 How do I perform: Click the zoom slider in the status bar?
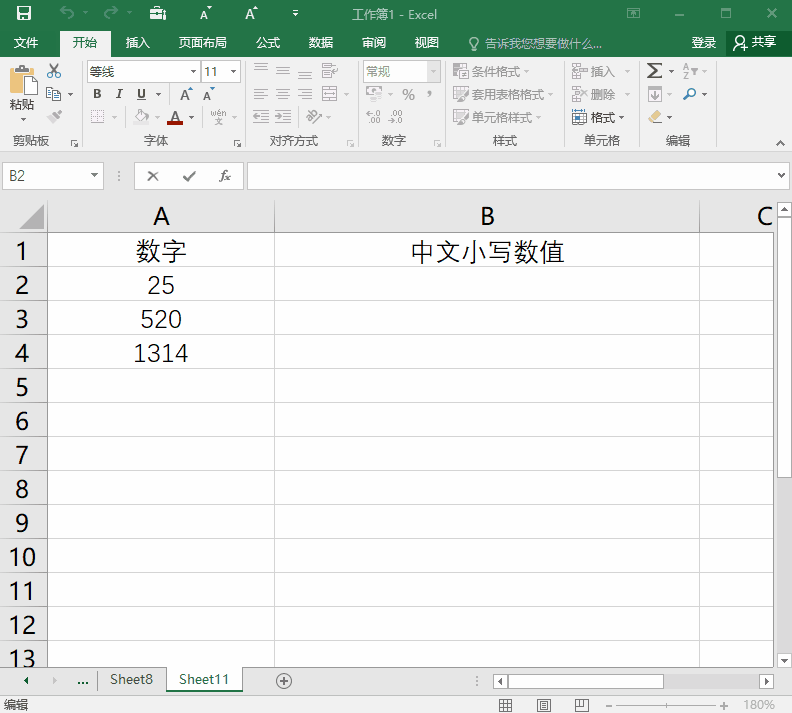coord(666,705)
